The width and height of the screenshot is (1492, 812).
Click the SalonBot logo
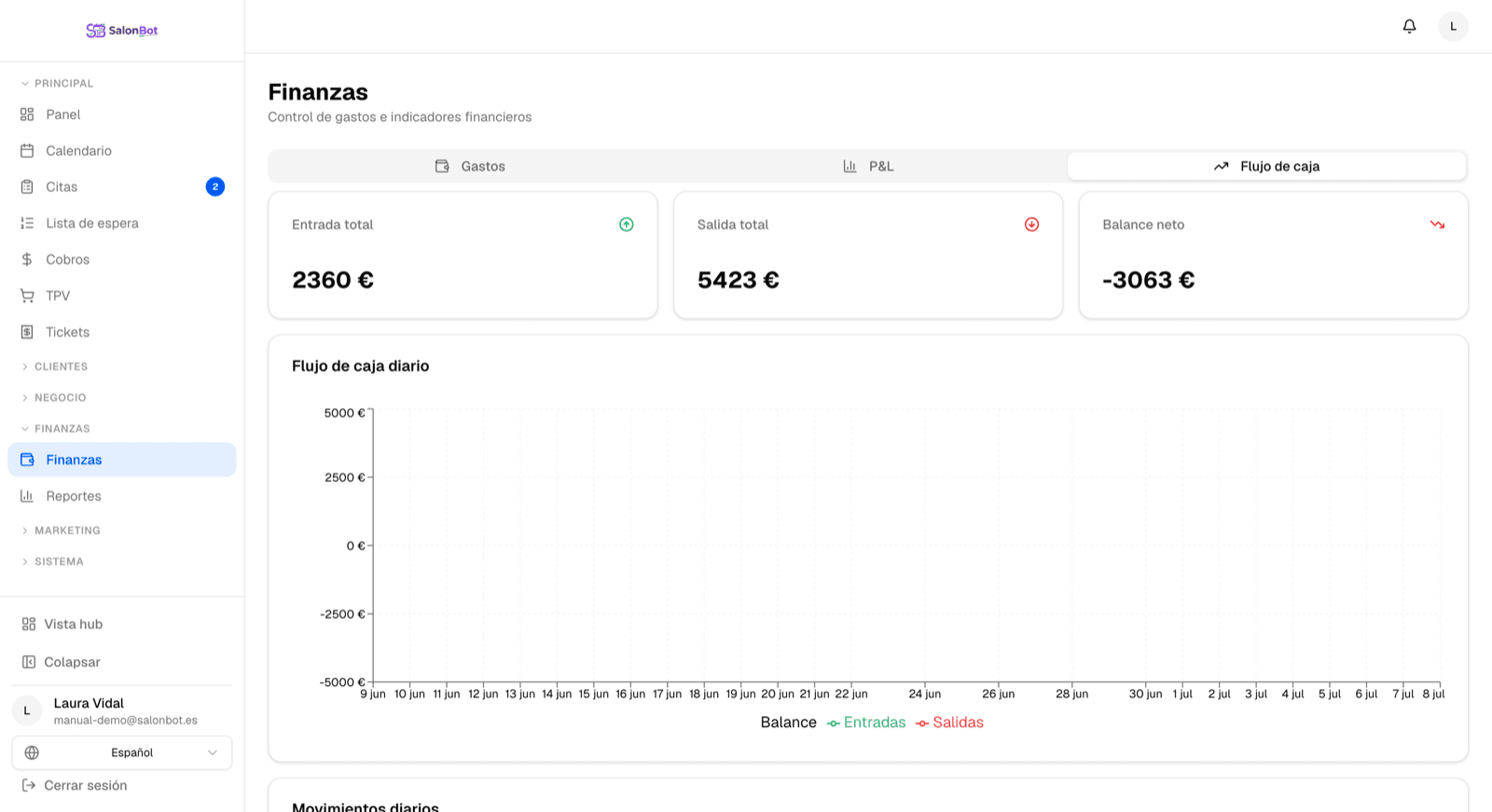pyautogui.click(x=122, y=30)
